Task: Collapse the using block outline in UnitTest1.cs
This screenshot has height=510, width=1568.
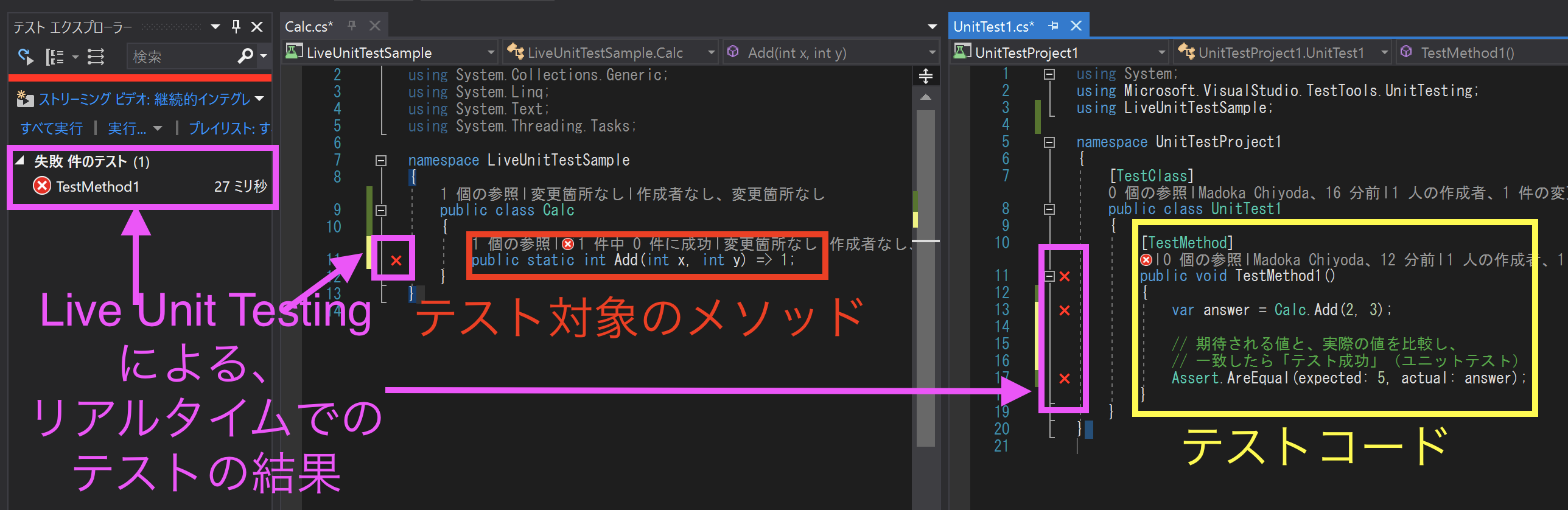Action: click(1049, 74)
